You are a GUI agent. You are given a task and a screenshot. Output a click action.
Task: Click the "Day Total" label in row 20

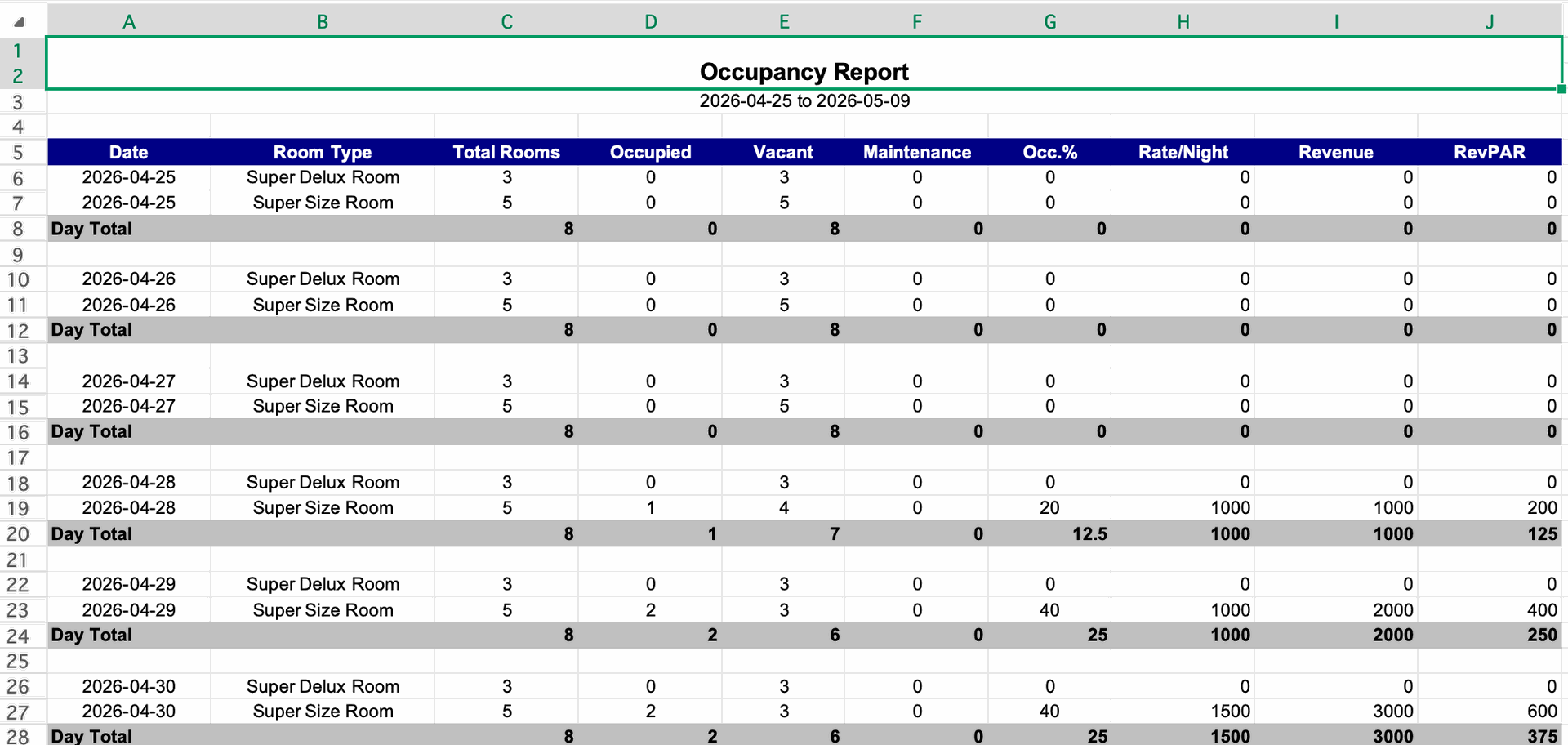click(91, 533)
